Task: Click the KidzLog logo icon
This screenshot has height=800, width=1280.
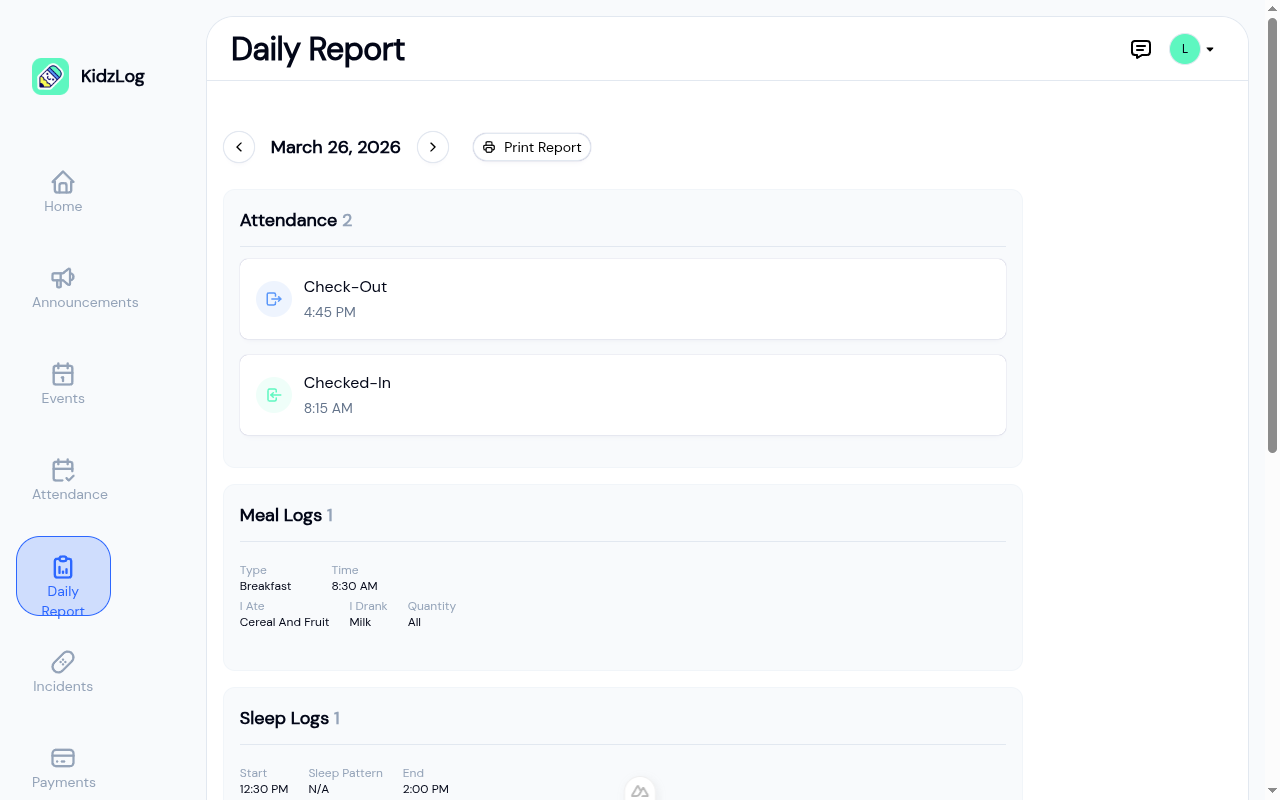Action: click(x=50, y=76)
